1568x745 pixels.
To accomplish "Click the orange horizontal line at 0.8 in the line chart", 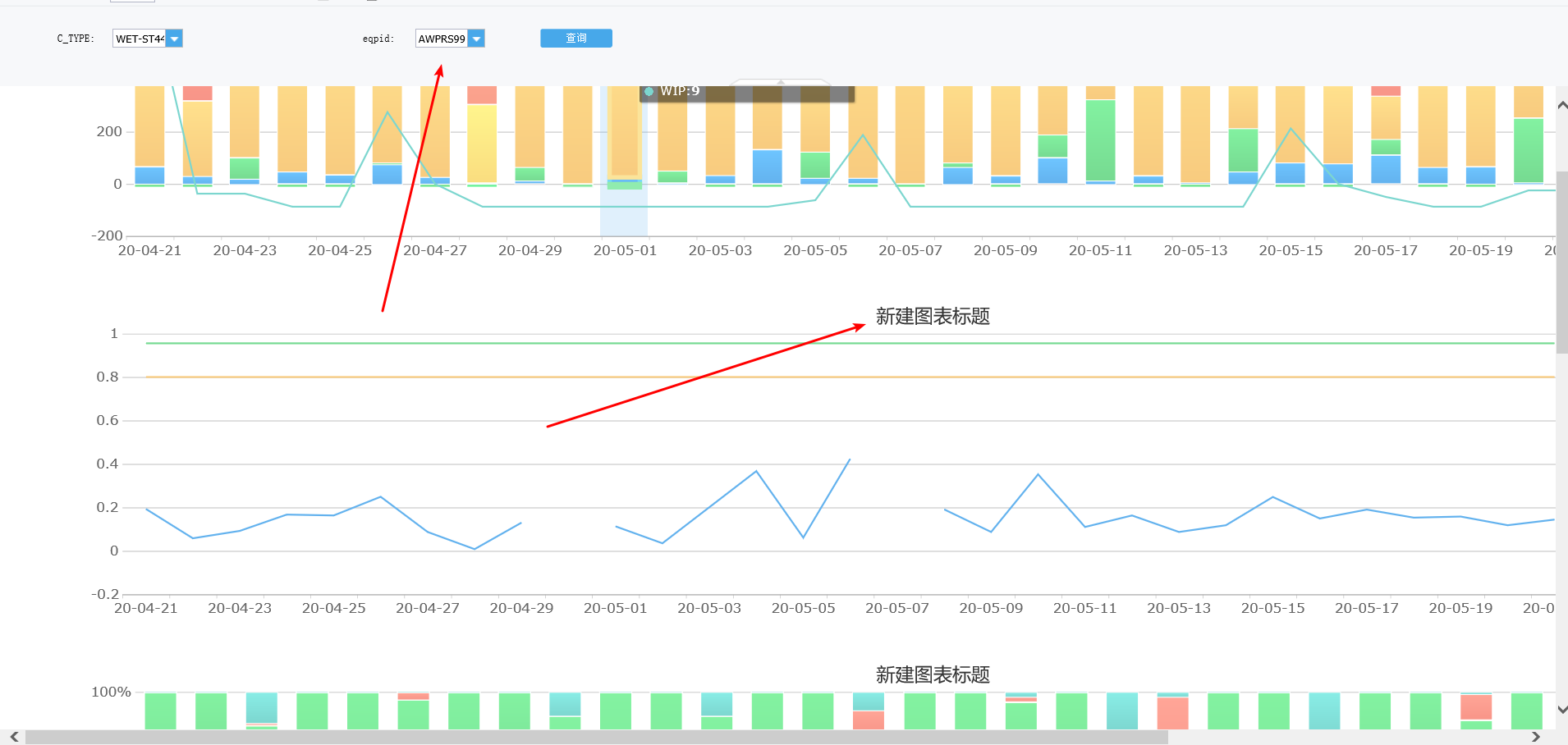I will click(x=850, y=377).
